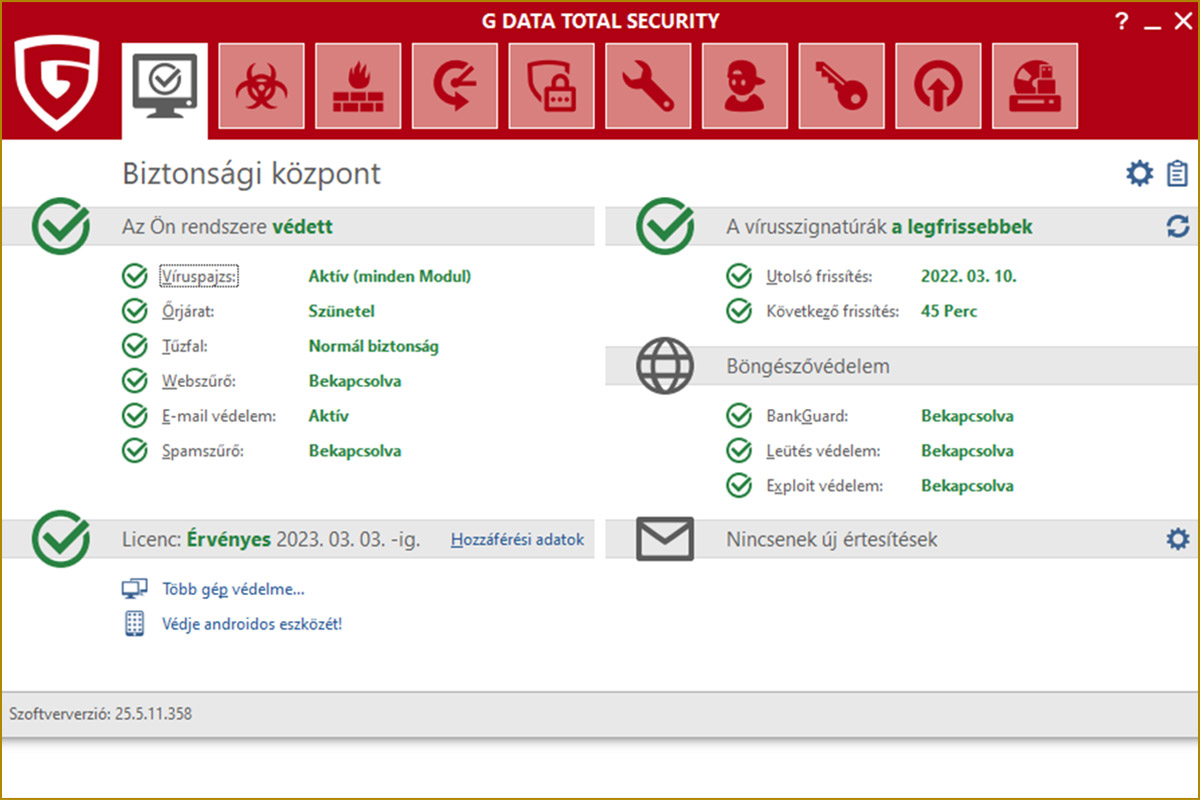
Task: Follow the Védje androidos eszközét! link
Action: coord(252,624)
